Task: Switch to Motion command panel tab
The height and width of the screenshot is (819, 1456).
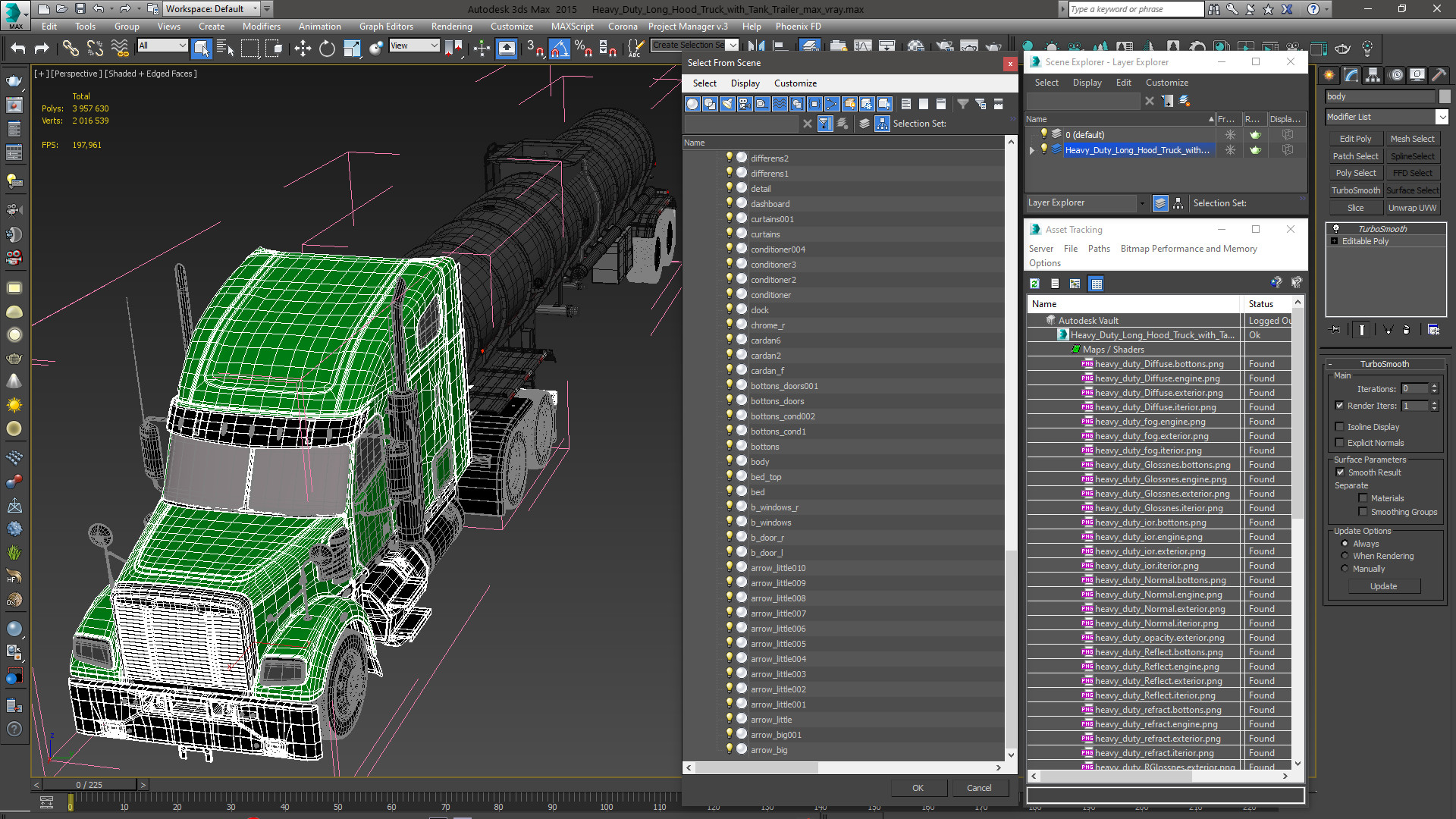Action: coord(1395,75)
